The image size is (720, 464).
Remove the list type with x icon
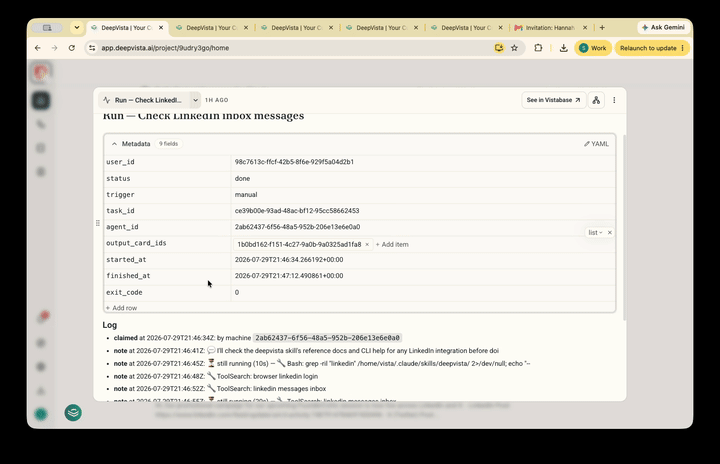609,232
